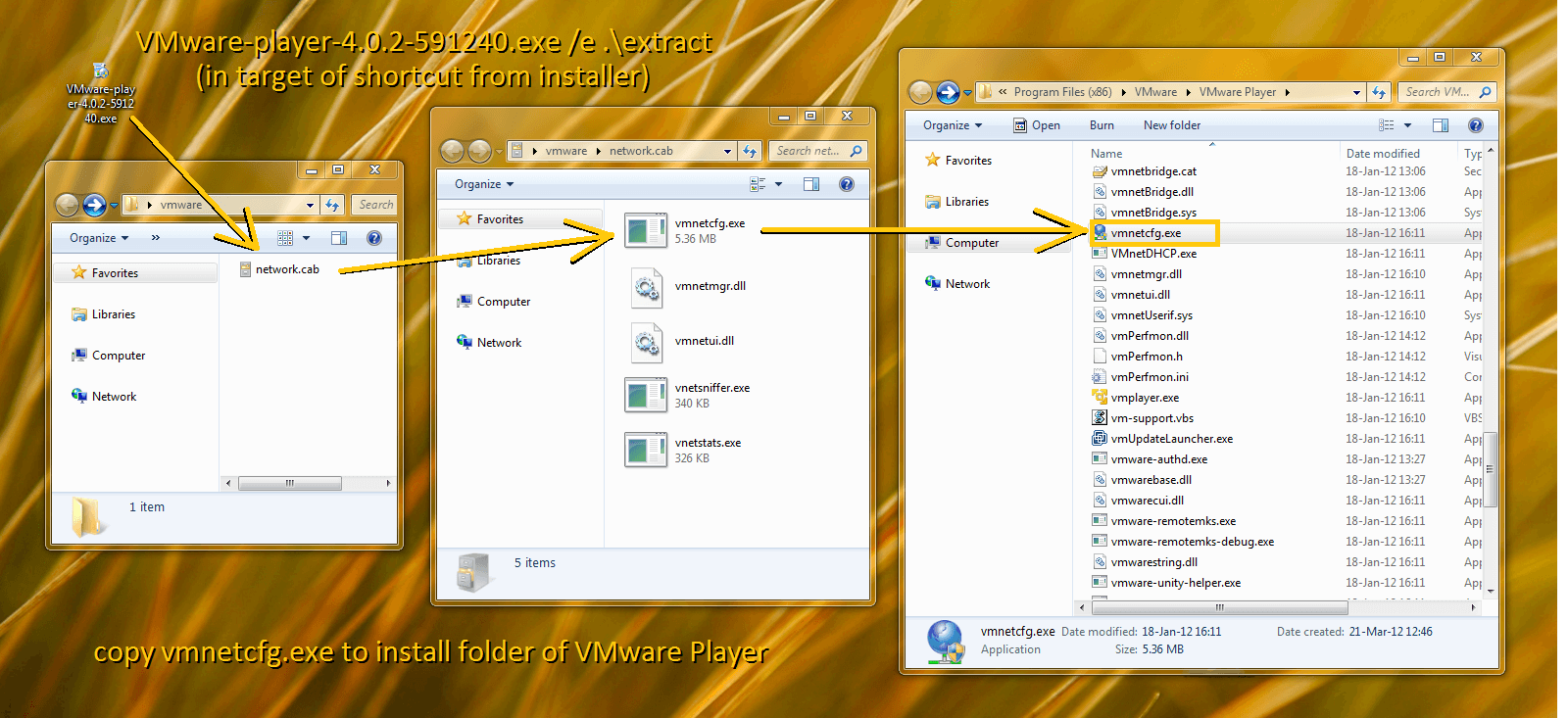The image size is (1568, 718).
Task: Click New folder in VMware Player toolbar
Action: click(1172, 125)
